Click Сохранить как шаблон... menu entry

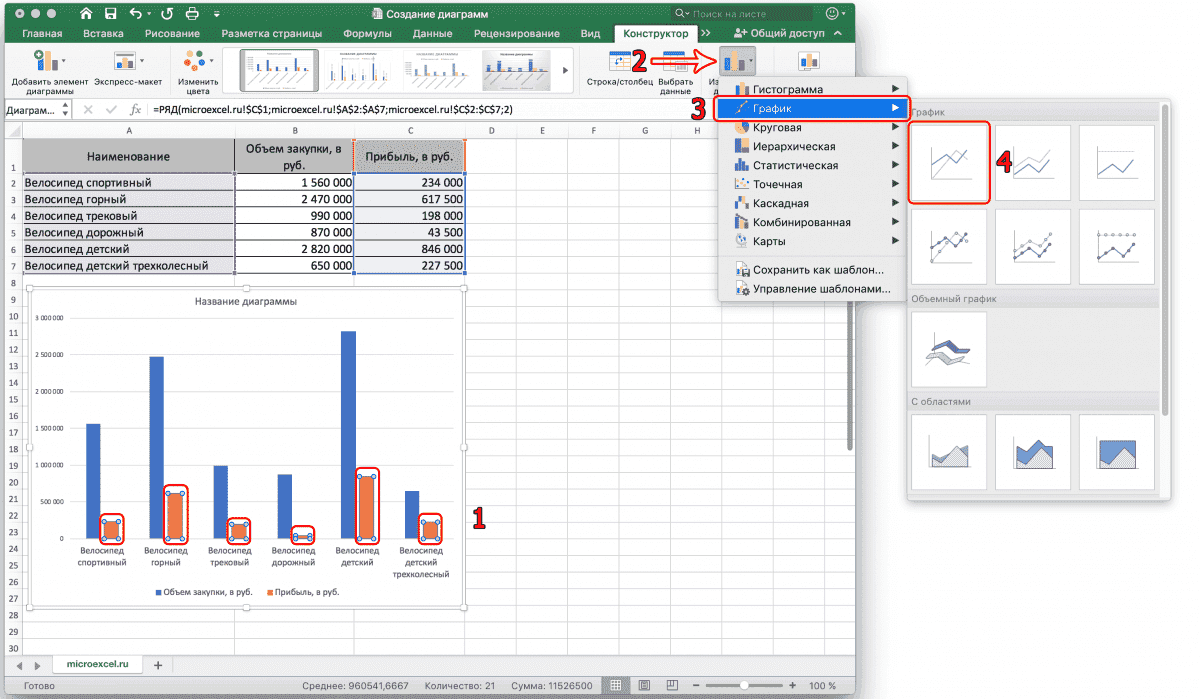[x=818, y=270]
